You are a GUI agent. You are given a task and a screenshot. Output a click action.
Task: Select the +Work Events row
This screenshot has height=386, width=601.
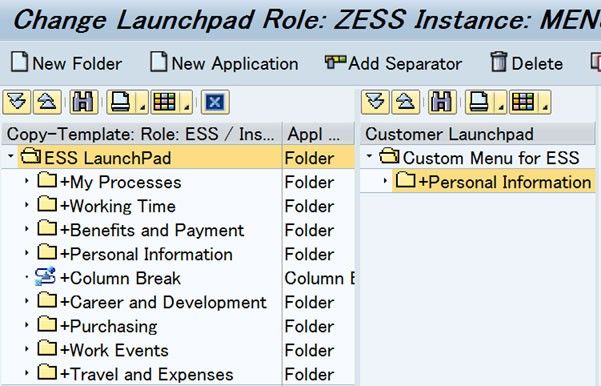click(x=178, y=350)
